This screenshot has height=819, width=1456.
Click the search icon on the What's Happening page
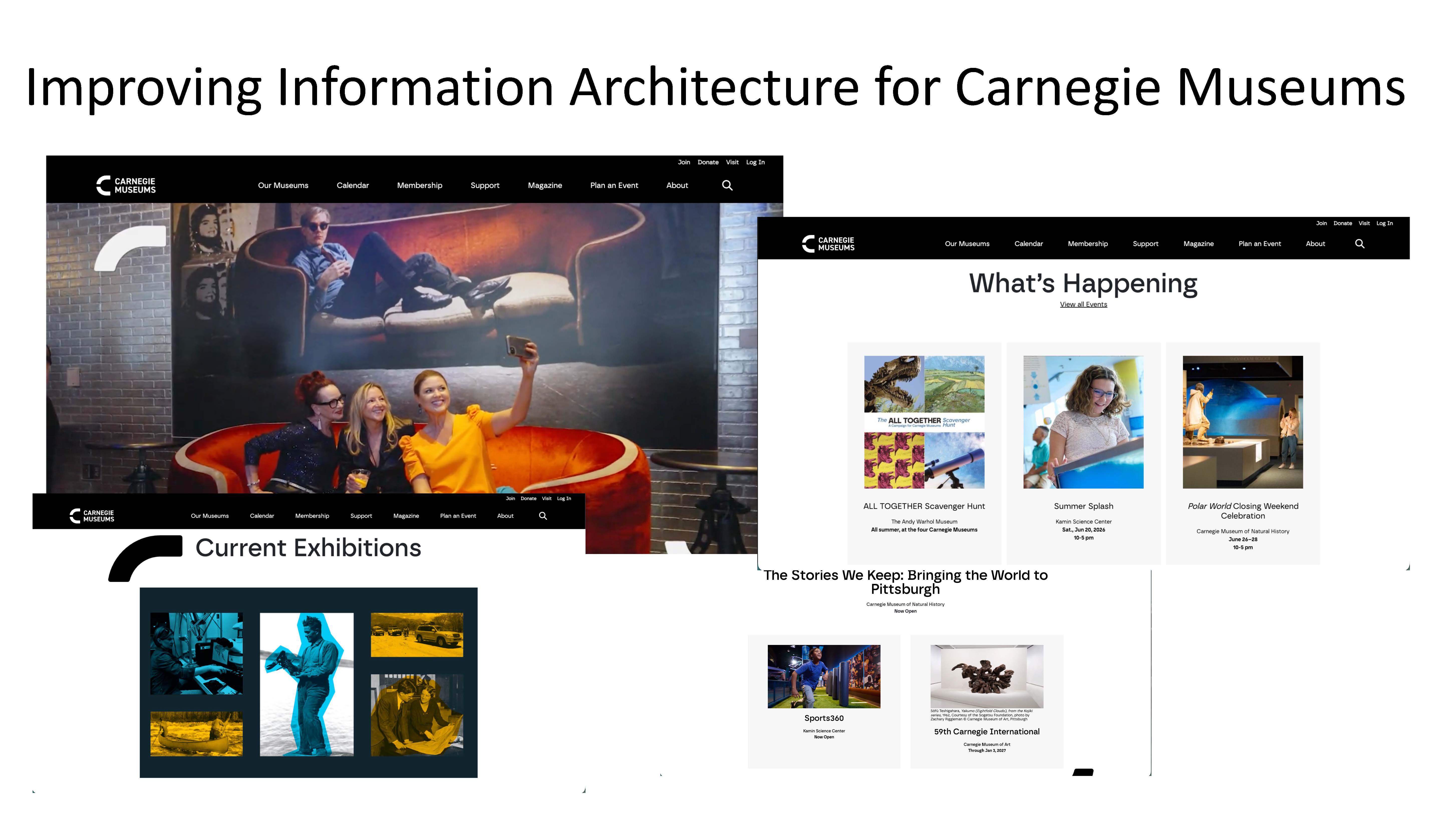[x=1359, y=244]
